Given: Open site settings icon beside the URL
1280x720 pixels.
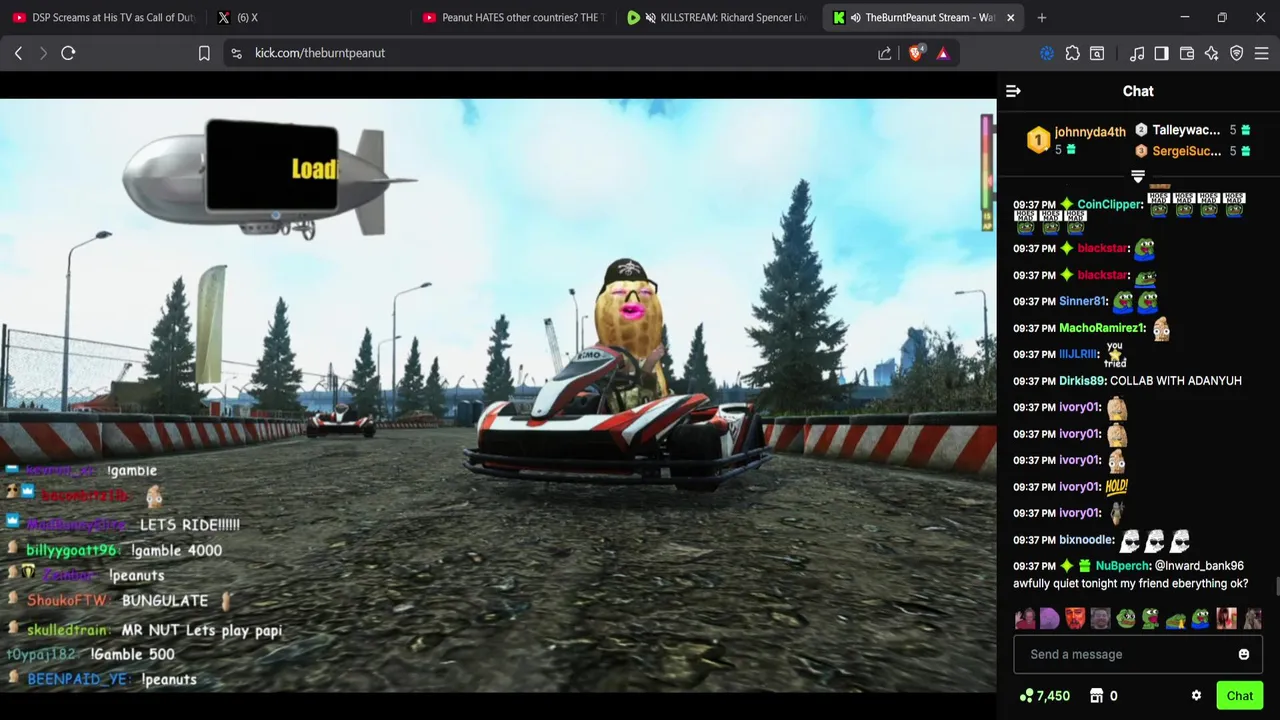Looking at the screenshot, I should tap(236, 53).
